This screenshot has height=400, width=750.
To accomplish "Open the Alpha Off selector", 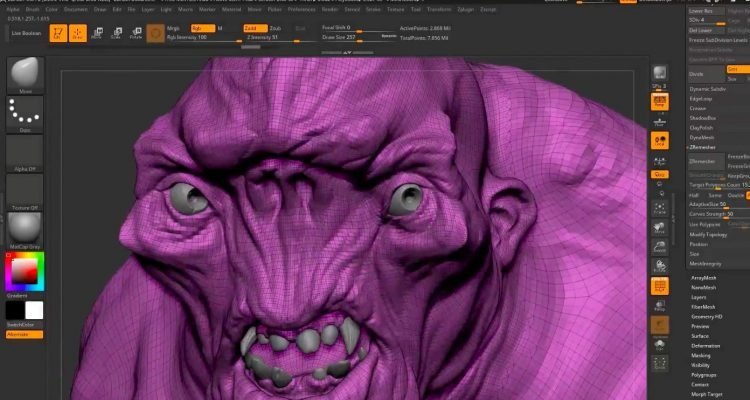I will coord(25,153).
